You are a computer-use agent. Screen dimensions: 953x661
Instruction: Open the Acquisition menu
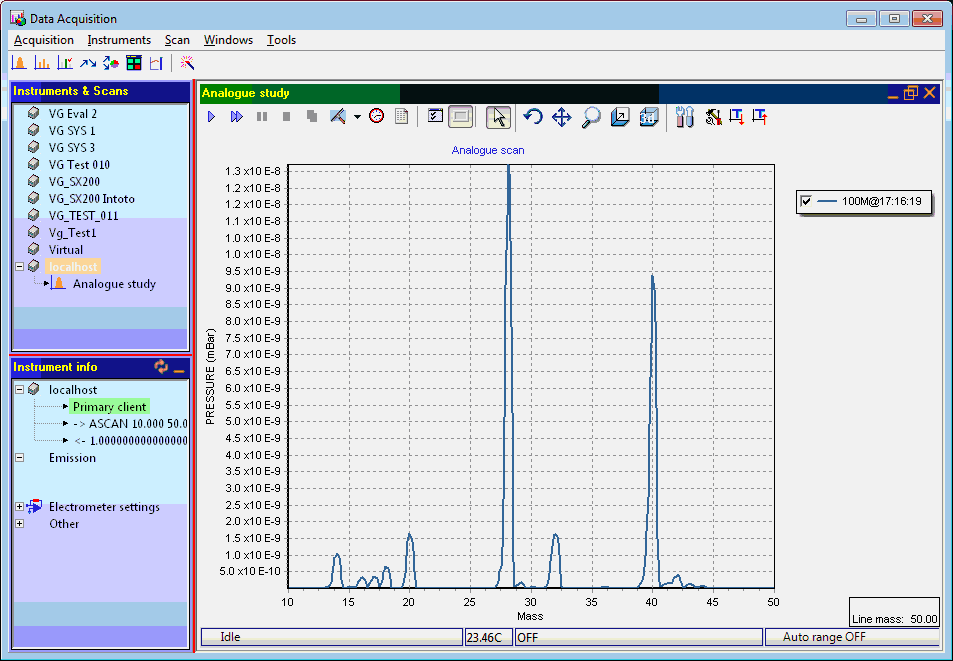click(x=43, y=40)
